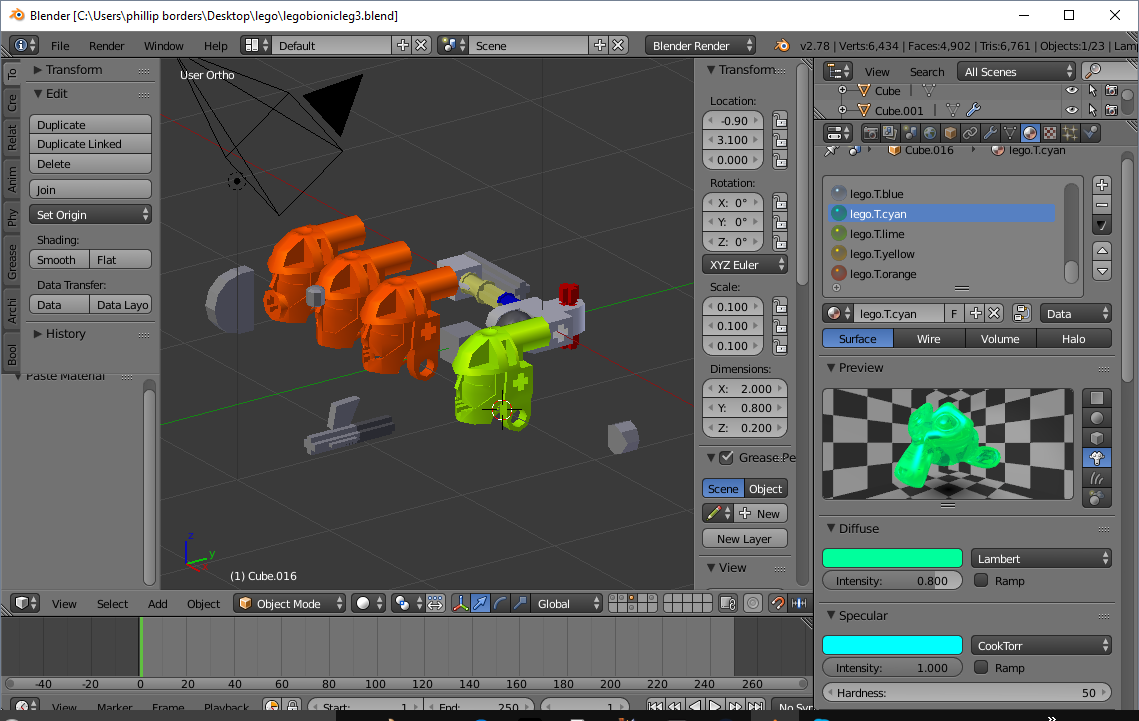
Task: Enable the Diffuse Ramp checkbox
Action: (981, 581)
